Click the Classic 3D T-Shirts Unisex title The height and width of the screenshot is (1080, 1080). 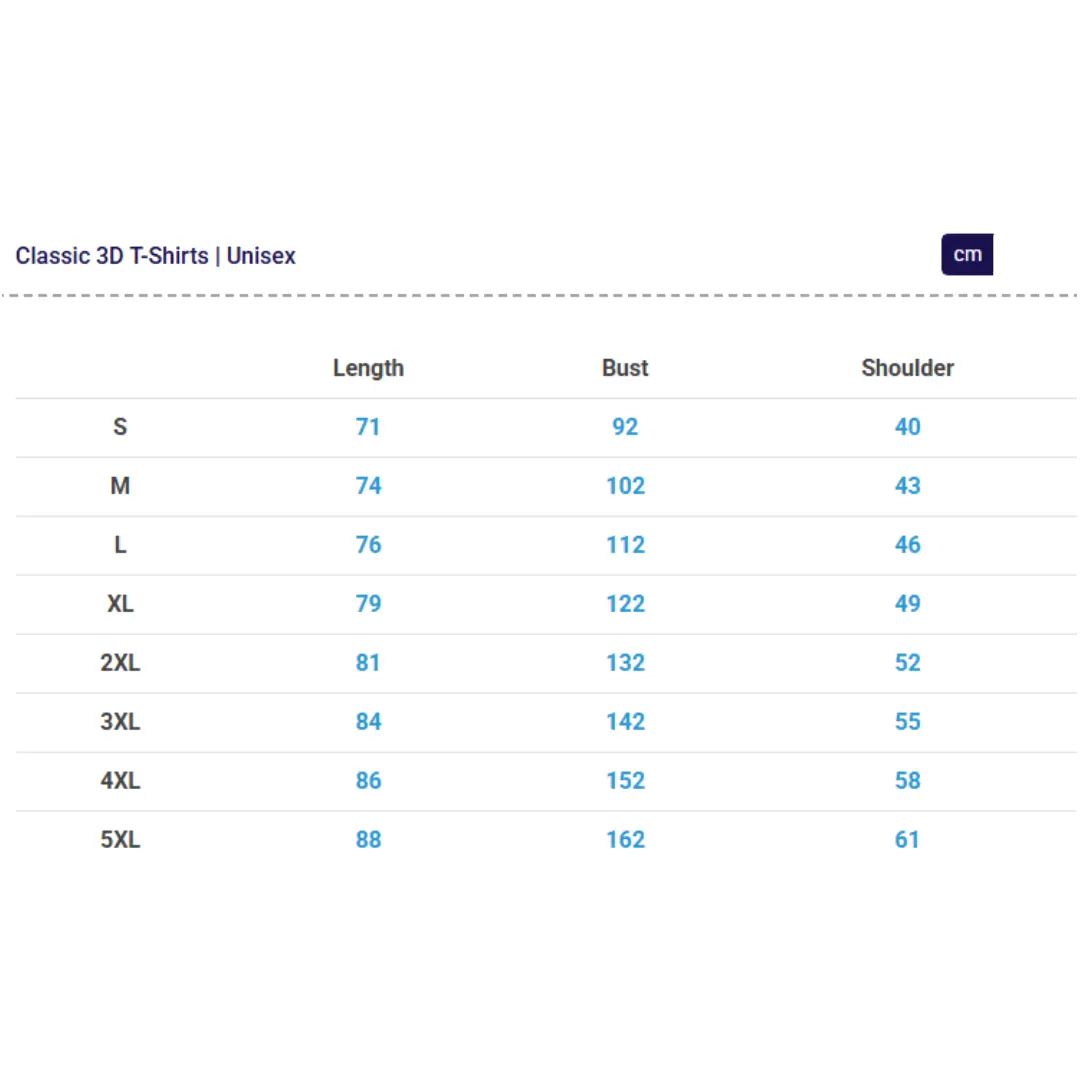(x=155, y=255)
